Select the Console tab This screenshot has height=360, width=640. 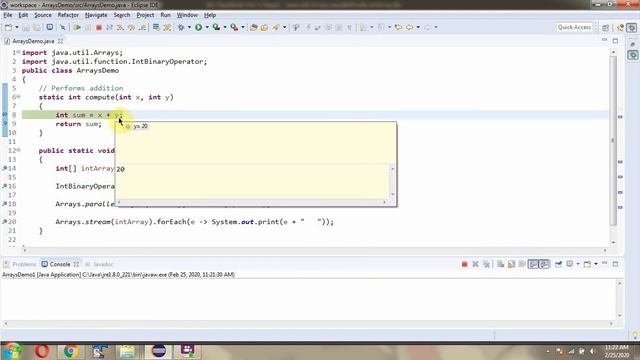[x=60, y=264]
